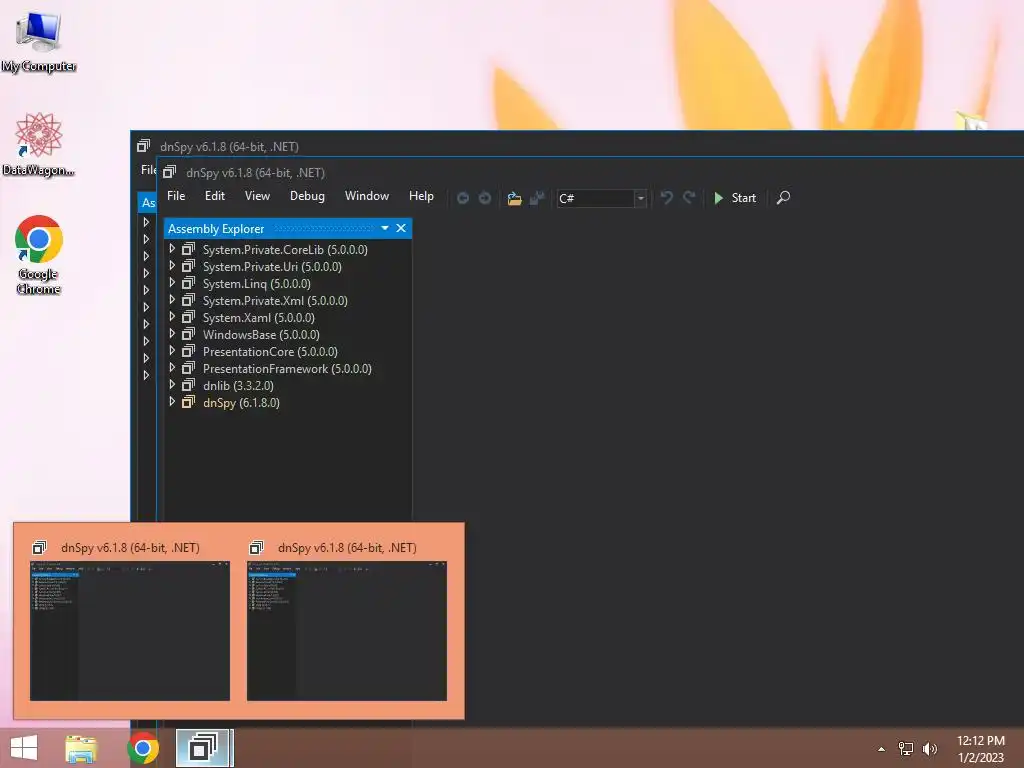The height and width of the screenshot is (768, 1024).
Task: Select the right dnSpy taskbar preview thumbnail
Action: pyautogui.click(x=347, y=631)
